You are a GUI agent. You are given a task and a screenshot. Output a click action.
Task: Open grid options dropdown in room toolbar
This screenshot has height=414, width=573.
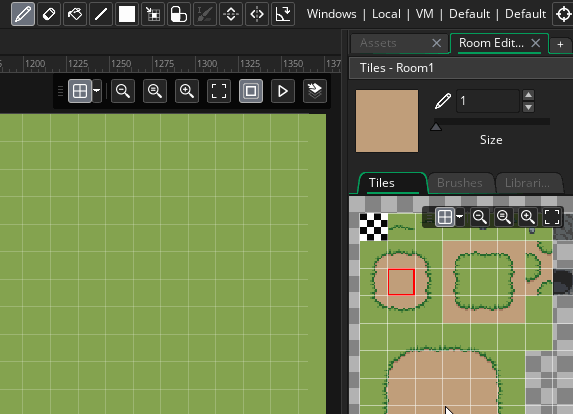click(97, 91)
